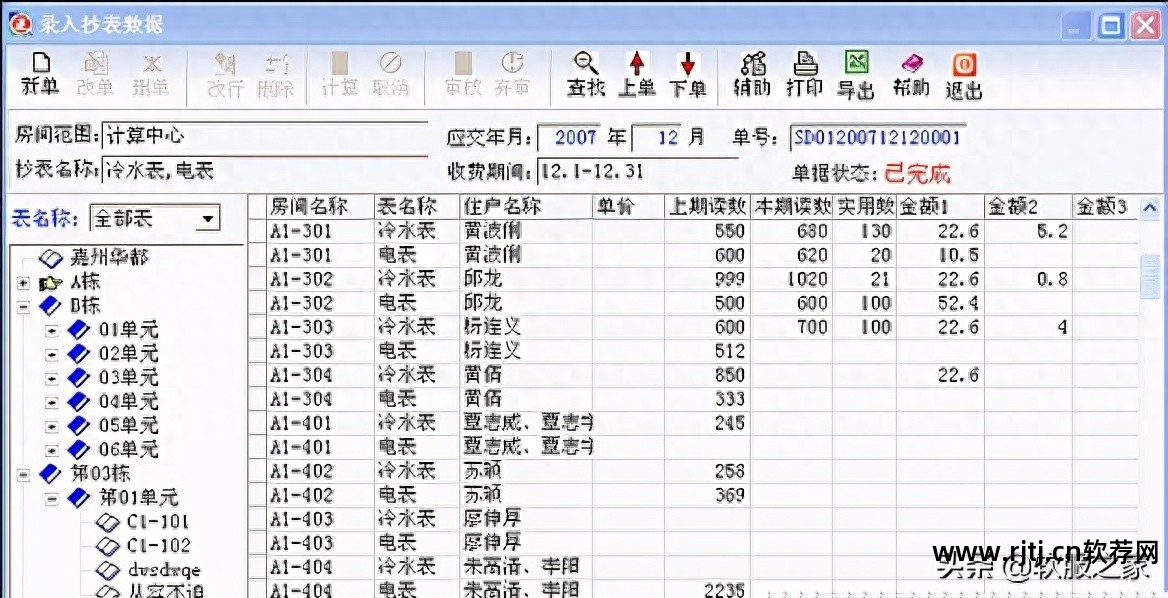The image size is (1168, 598).
Task: Click the 审核 audit icon
Action: [463, 63]
